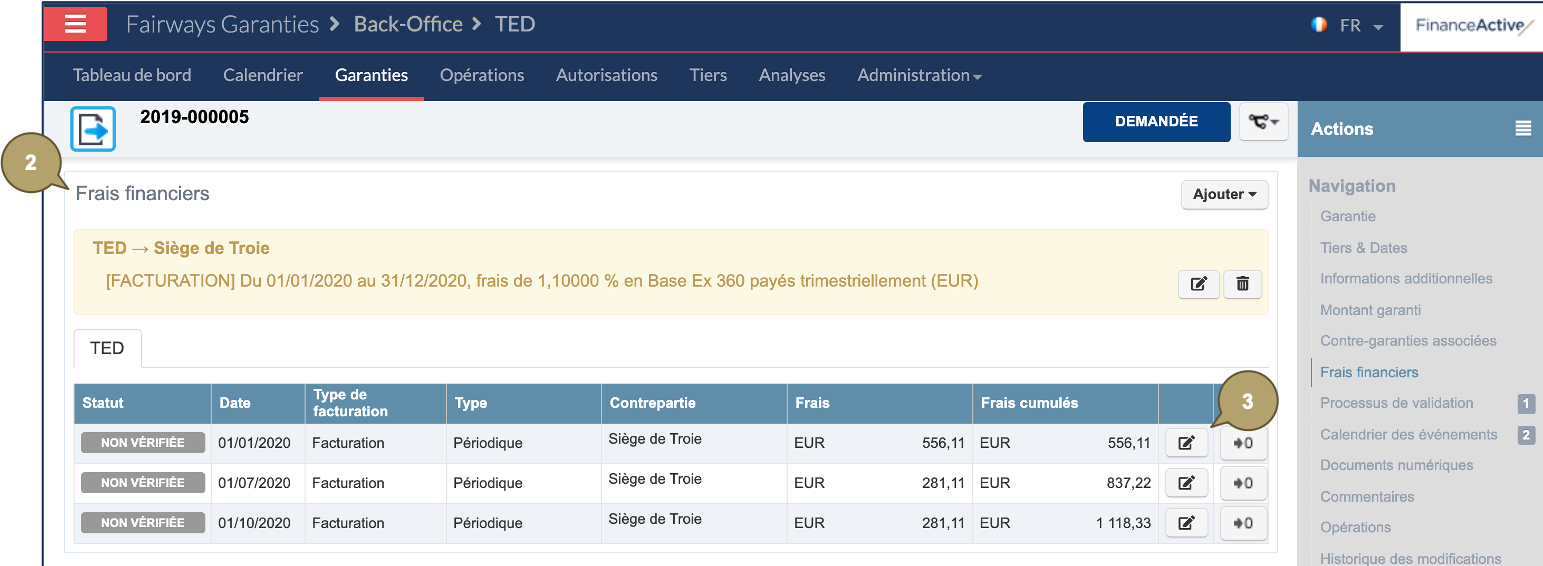Navigate to Calendrier des événements

[x=1408, y=434]
